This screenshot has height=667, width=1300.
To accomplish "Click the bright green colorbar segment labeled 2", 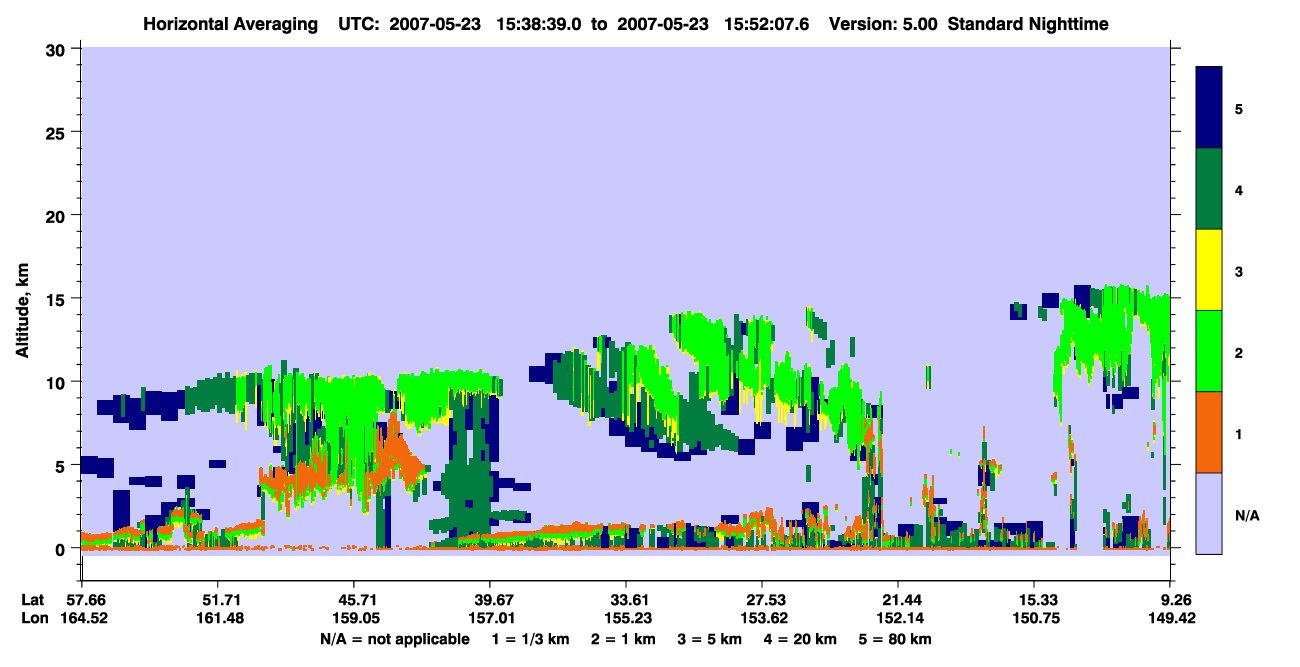I will [x=1209, y=351].
